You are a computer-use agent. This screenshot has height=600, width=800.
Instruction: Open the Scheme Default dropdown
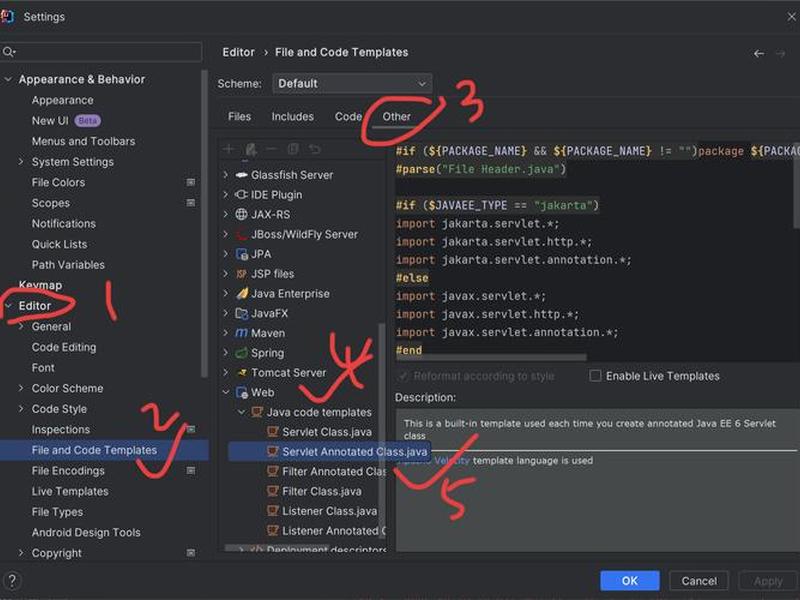coord(352,83)
